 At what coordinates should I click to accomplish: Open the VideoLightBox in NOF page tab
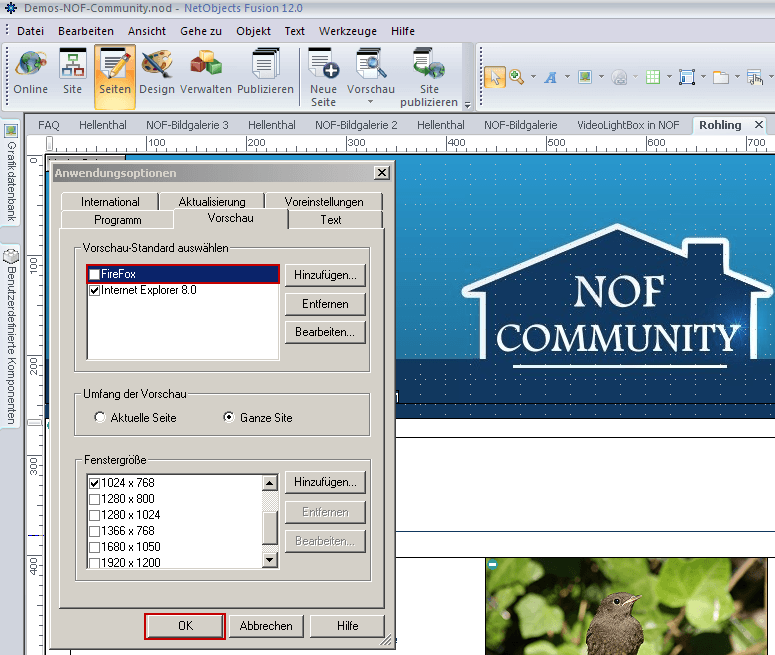click(x=628, y=125)
